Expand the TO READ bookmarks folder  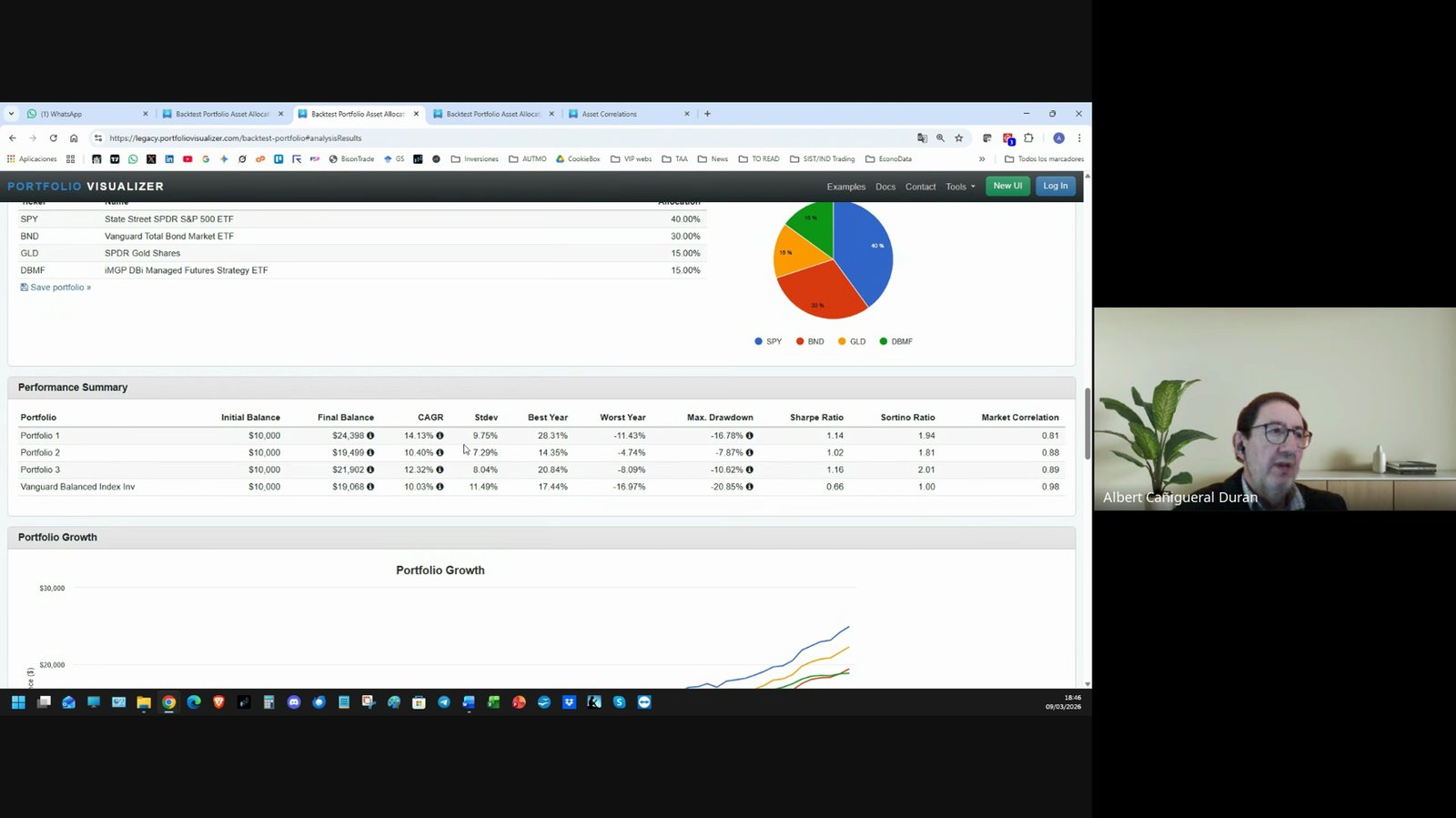coord(759,159)
